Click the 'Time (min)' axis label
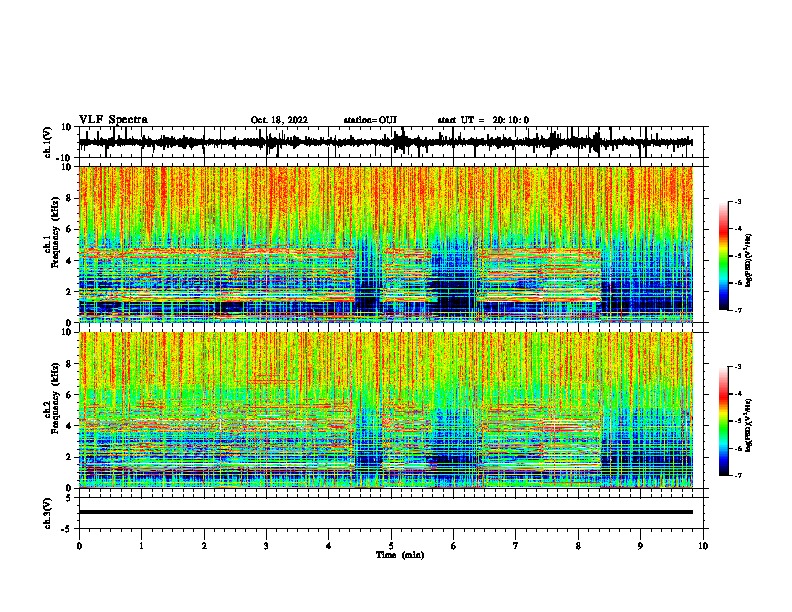The height and width of the screenshot is (612, 792). (x=400, y=555)
